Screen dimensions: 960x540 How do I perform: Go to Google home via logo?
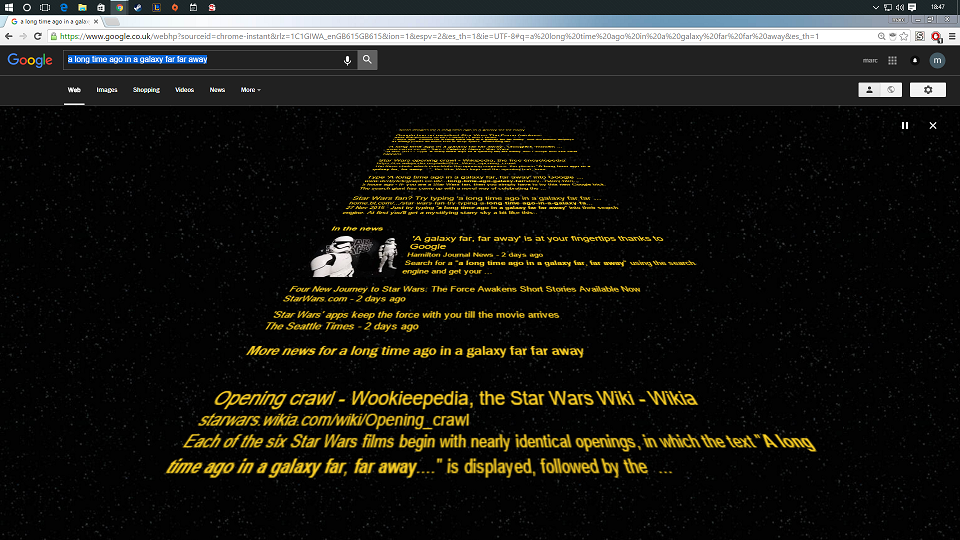(30, 60)
